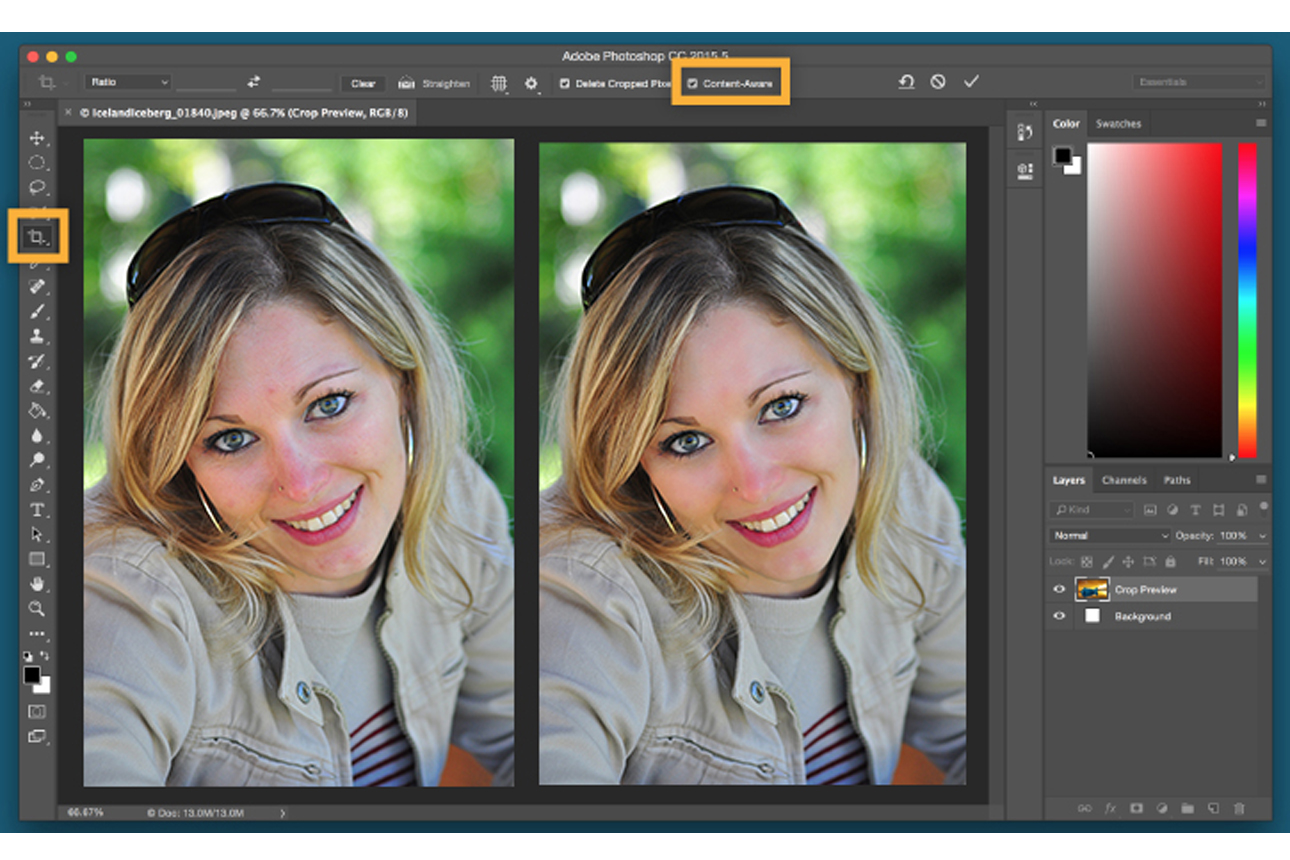Expand the layer Opacity dropdown
Screen dimensions: 1290x860
click(x=1261, y=536)
